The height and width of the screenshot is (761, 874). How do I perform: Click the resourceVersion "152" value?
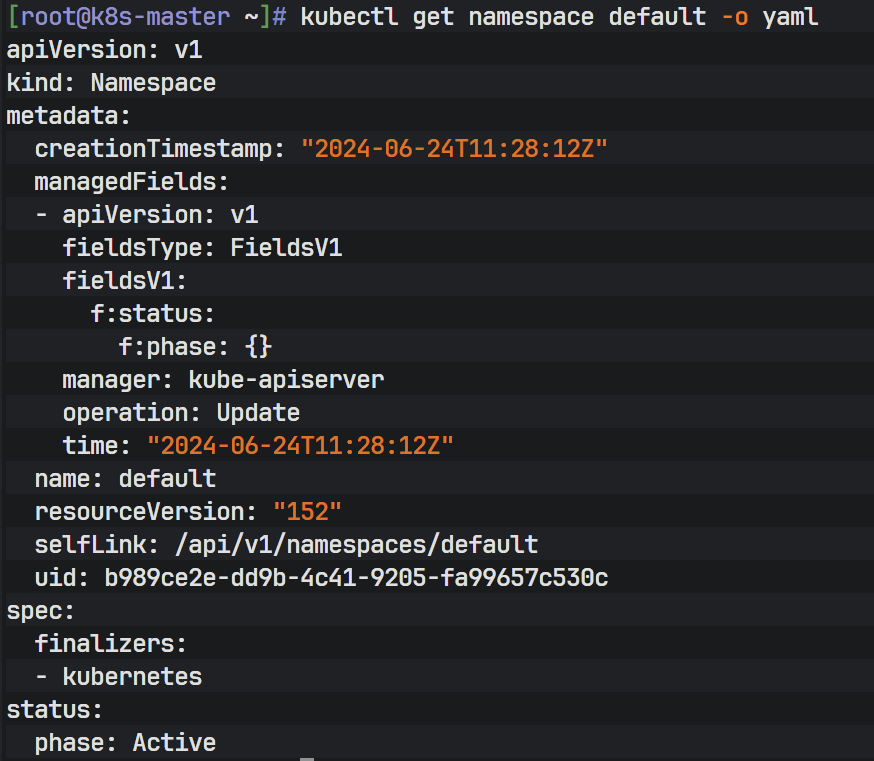[307, 512]
